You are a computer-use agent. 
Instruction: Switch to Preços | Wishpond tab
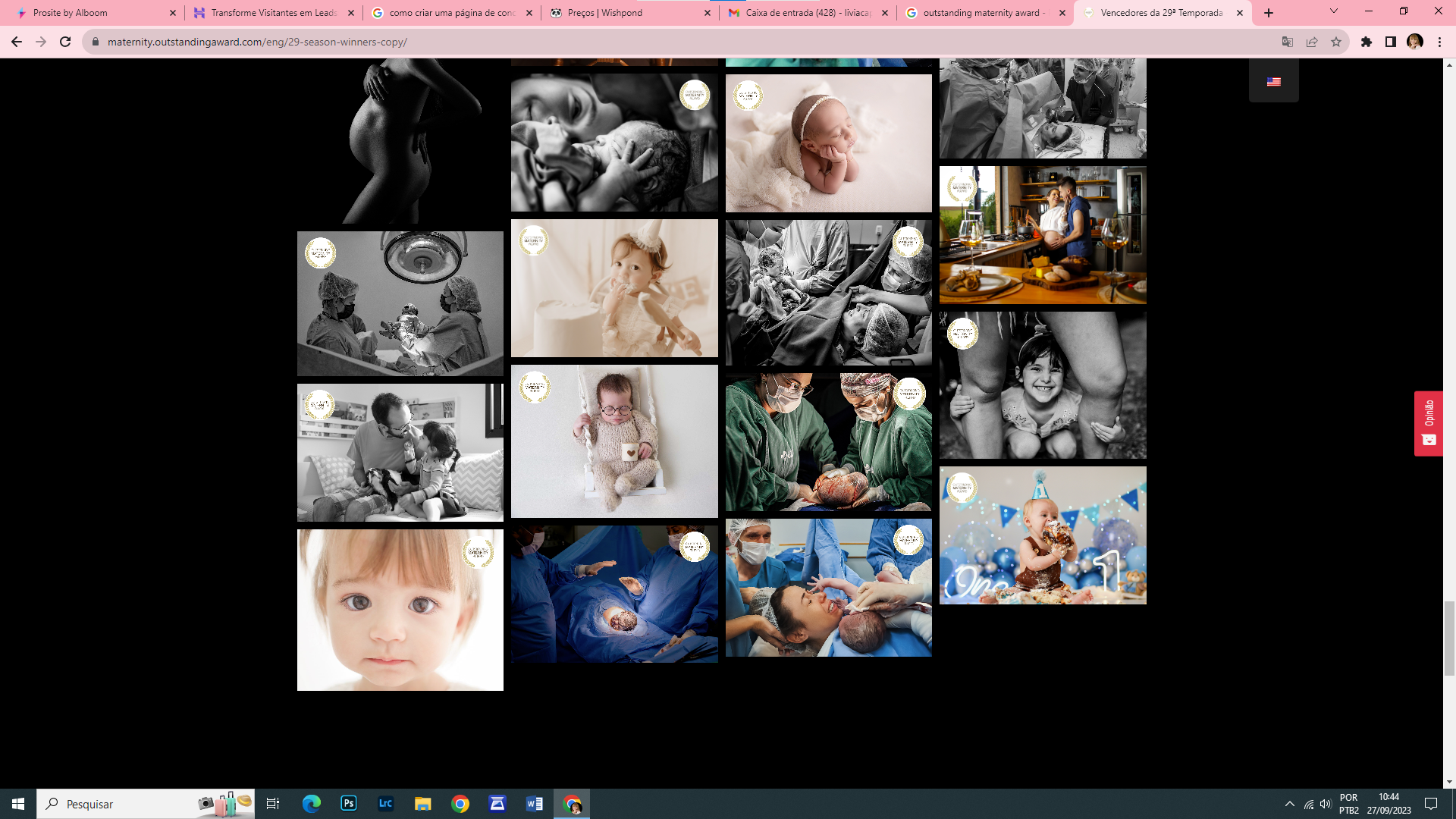pyautogui.click(x=622, y=13)
